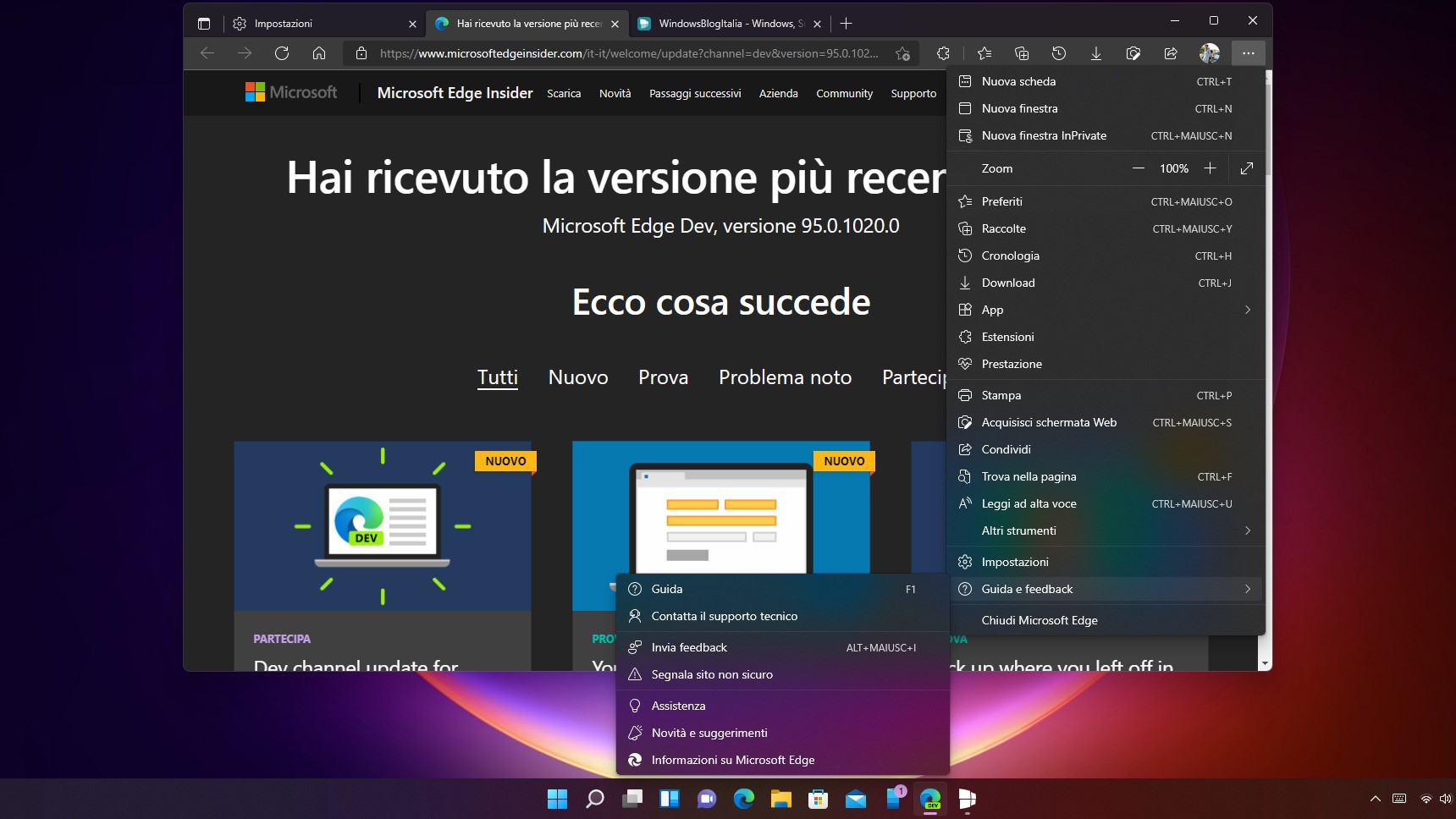1456x819 pixels.
Task: Add page to favorites star icon
Action: pyautogui.click(x=903, y=53)
